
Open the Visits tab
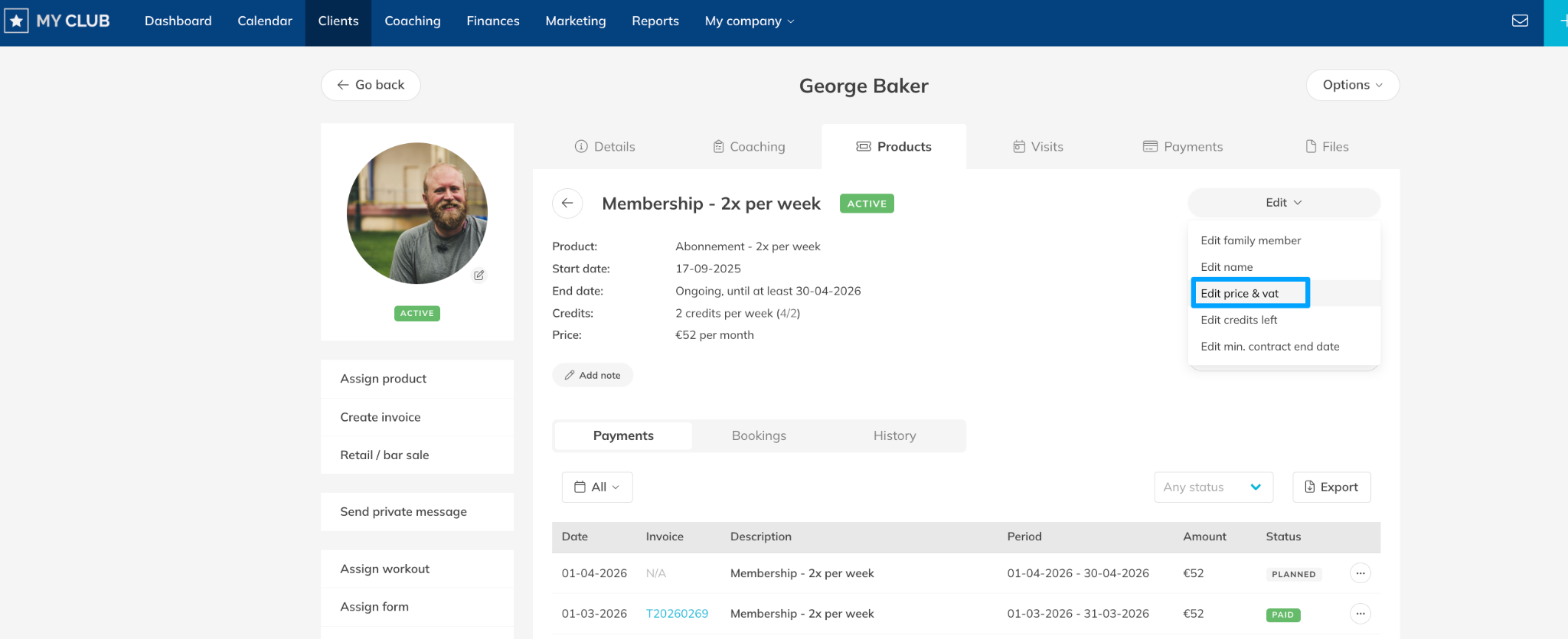[1038, 147]
